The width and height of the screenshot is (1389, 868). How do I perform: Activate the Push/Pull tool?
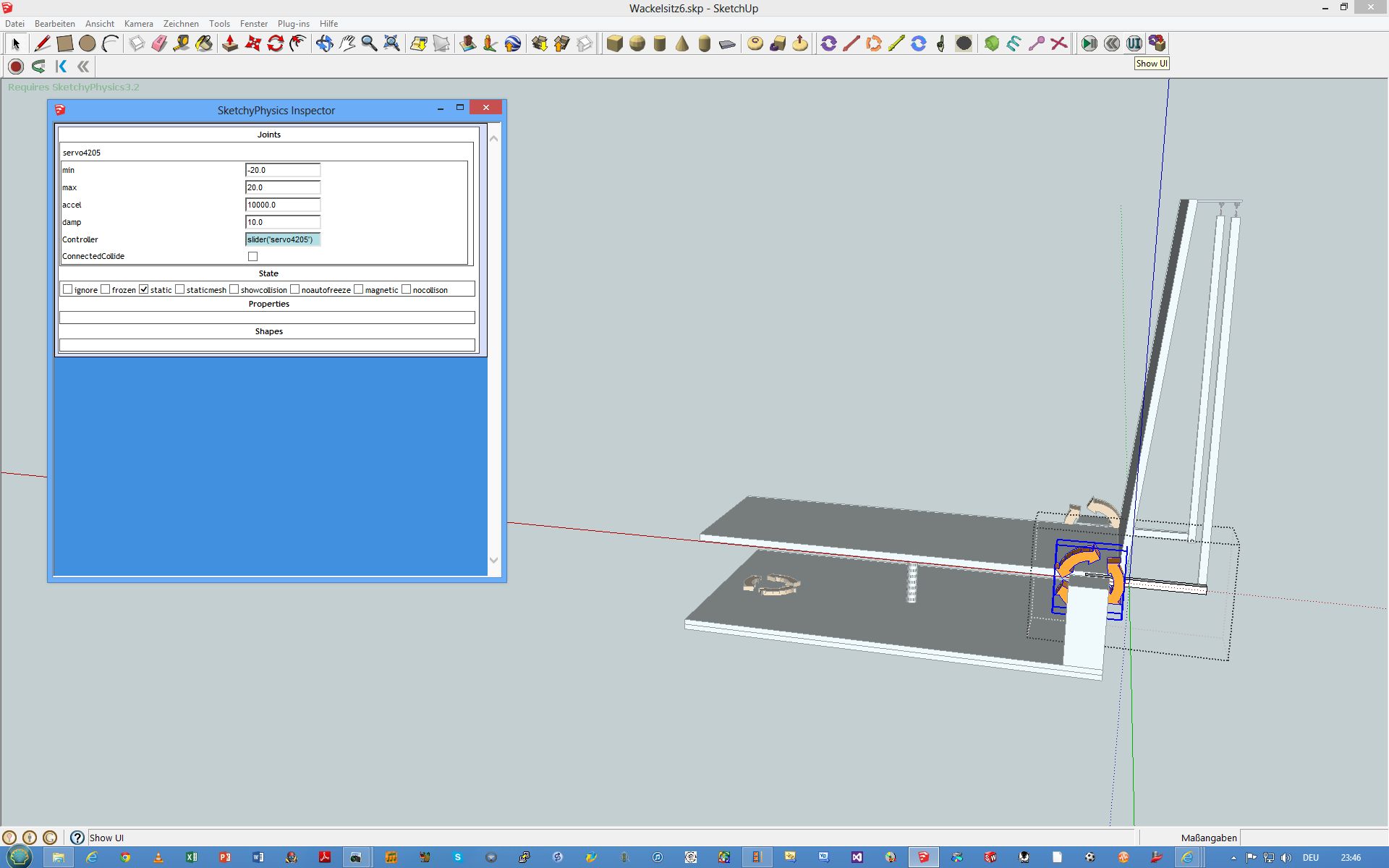(x=230, y=44)
